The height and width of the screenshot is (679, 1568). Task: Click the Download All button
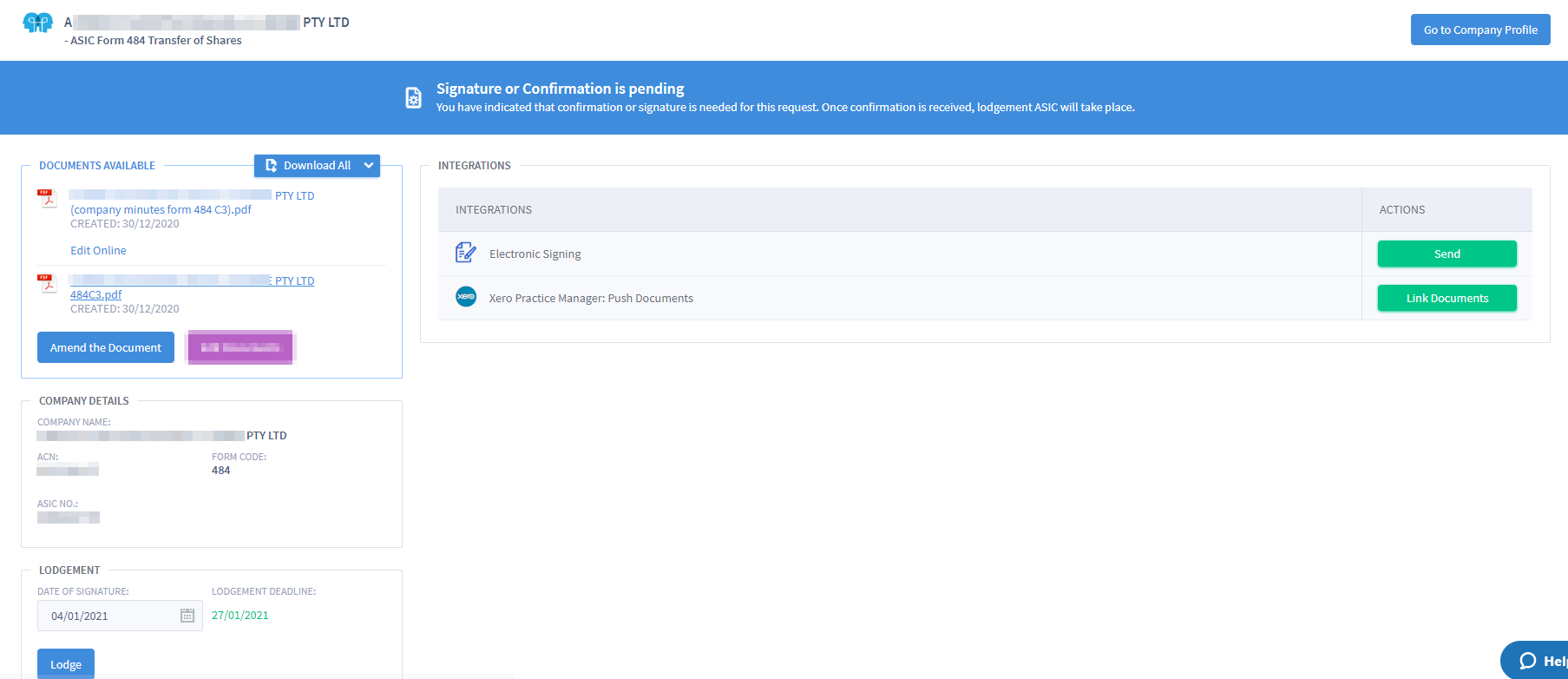tap(308, 166)
